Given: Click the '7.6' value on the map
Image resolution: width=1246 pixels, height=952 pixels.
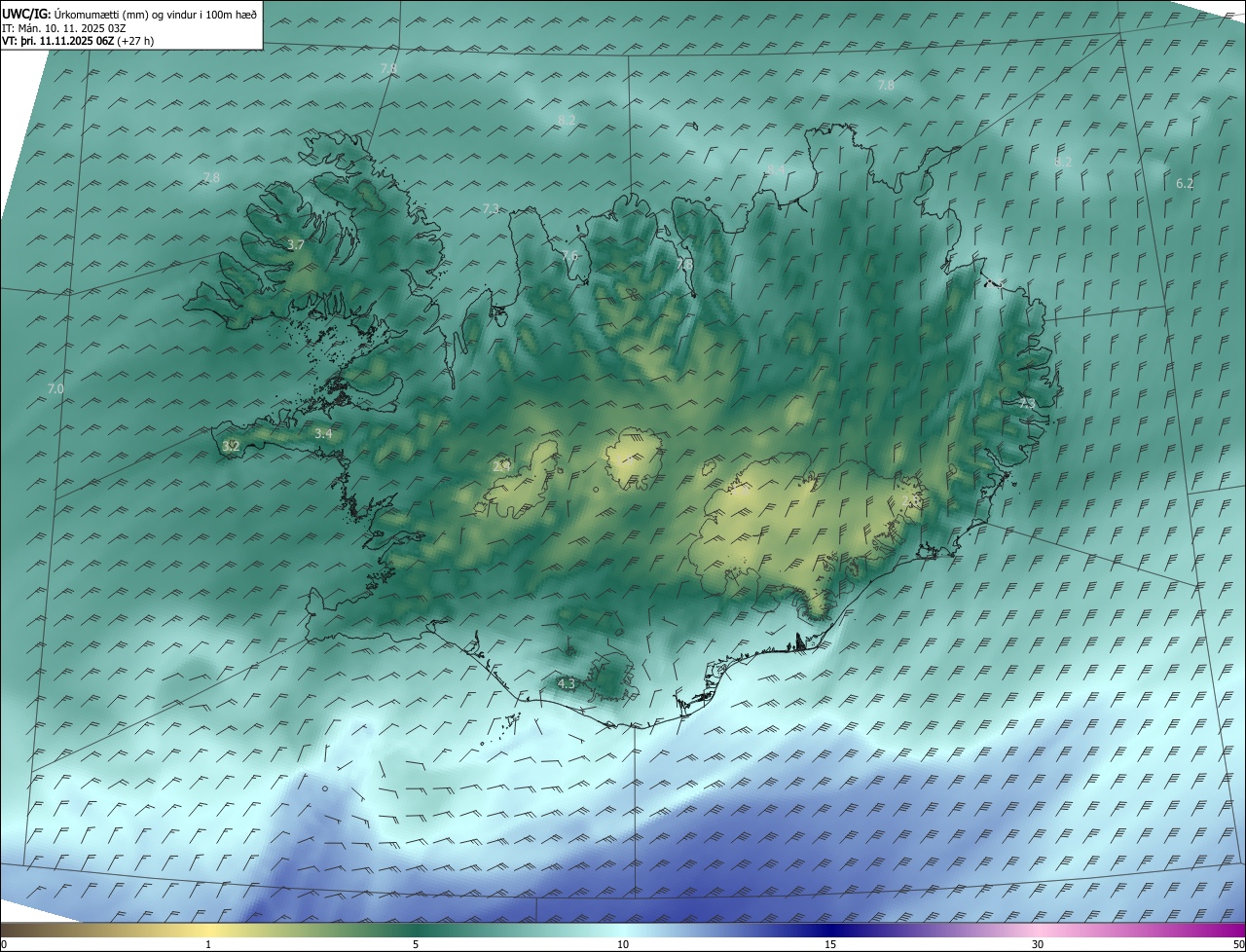Looking at the screenshot, I should tap(570, 255).
